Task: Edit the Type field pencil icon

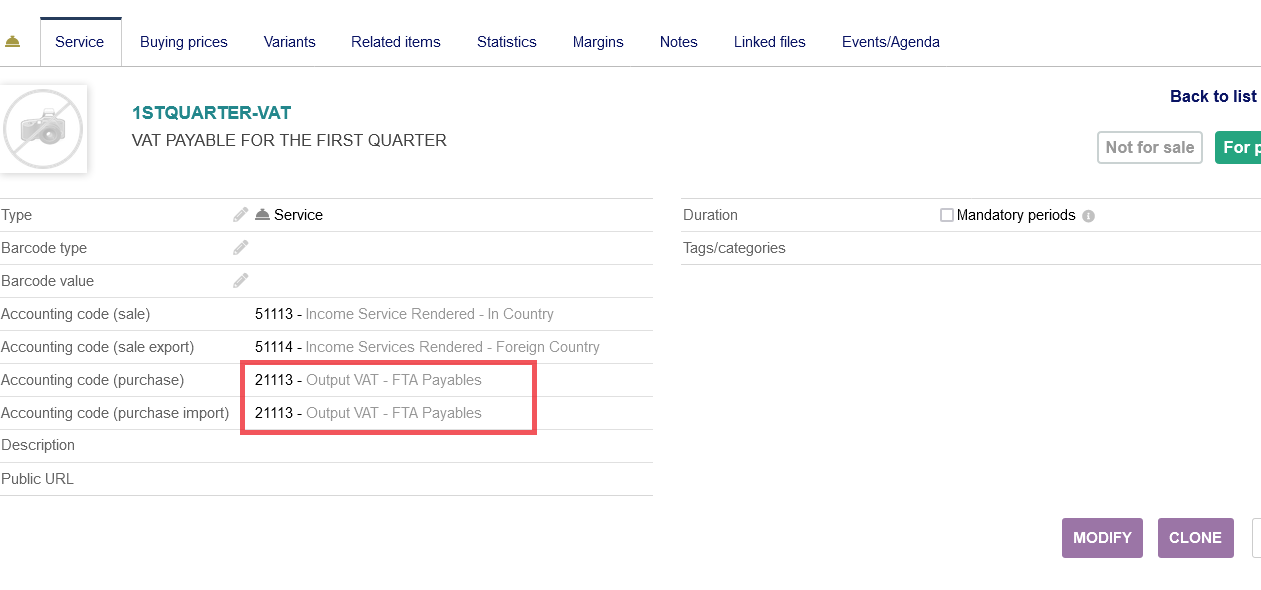Action: tap(240, 215)
